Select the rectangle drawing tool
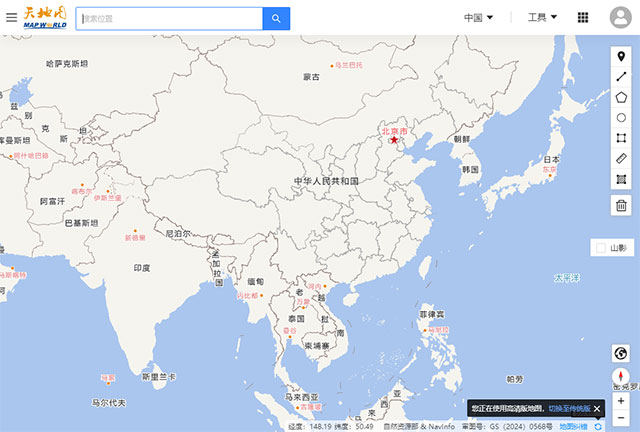 [621, 138]
